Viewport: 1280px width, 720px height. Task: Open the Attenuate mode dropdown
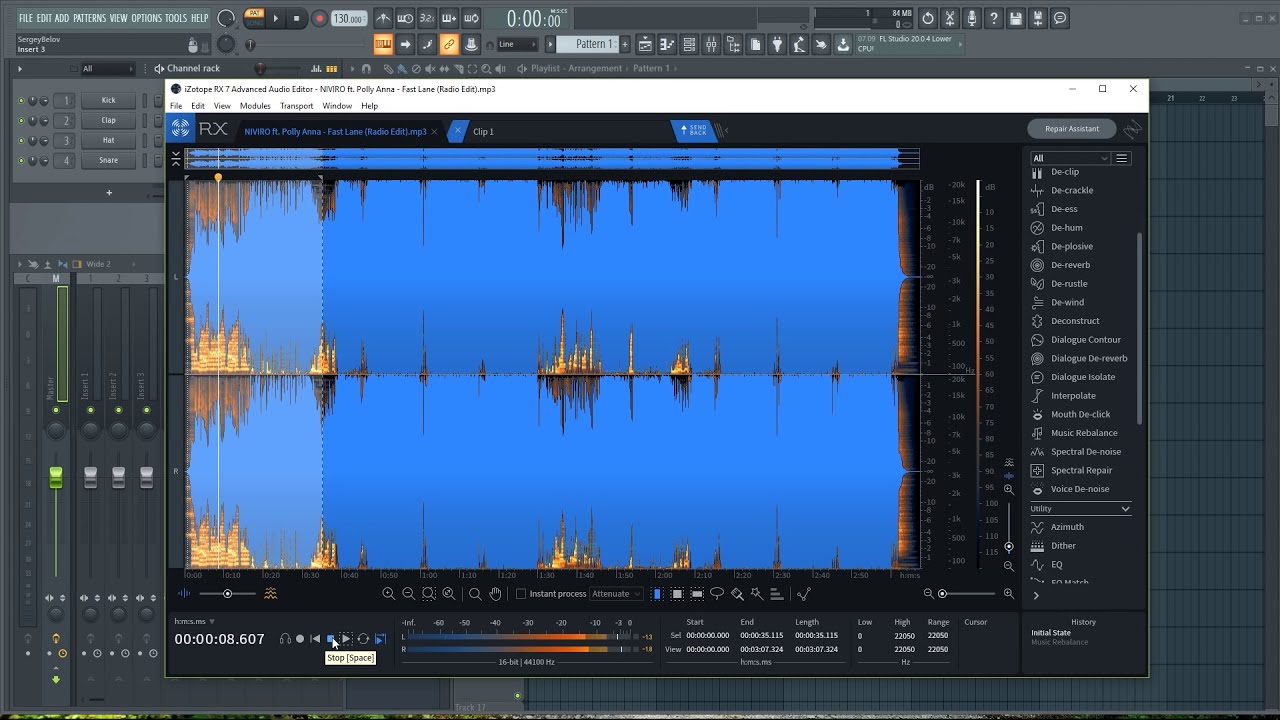(x=615, y=594)
